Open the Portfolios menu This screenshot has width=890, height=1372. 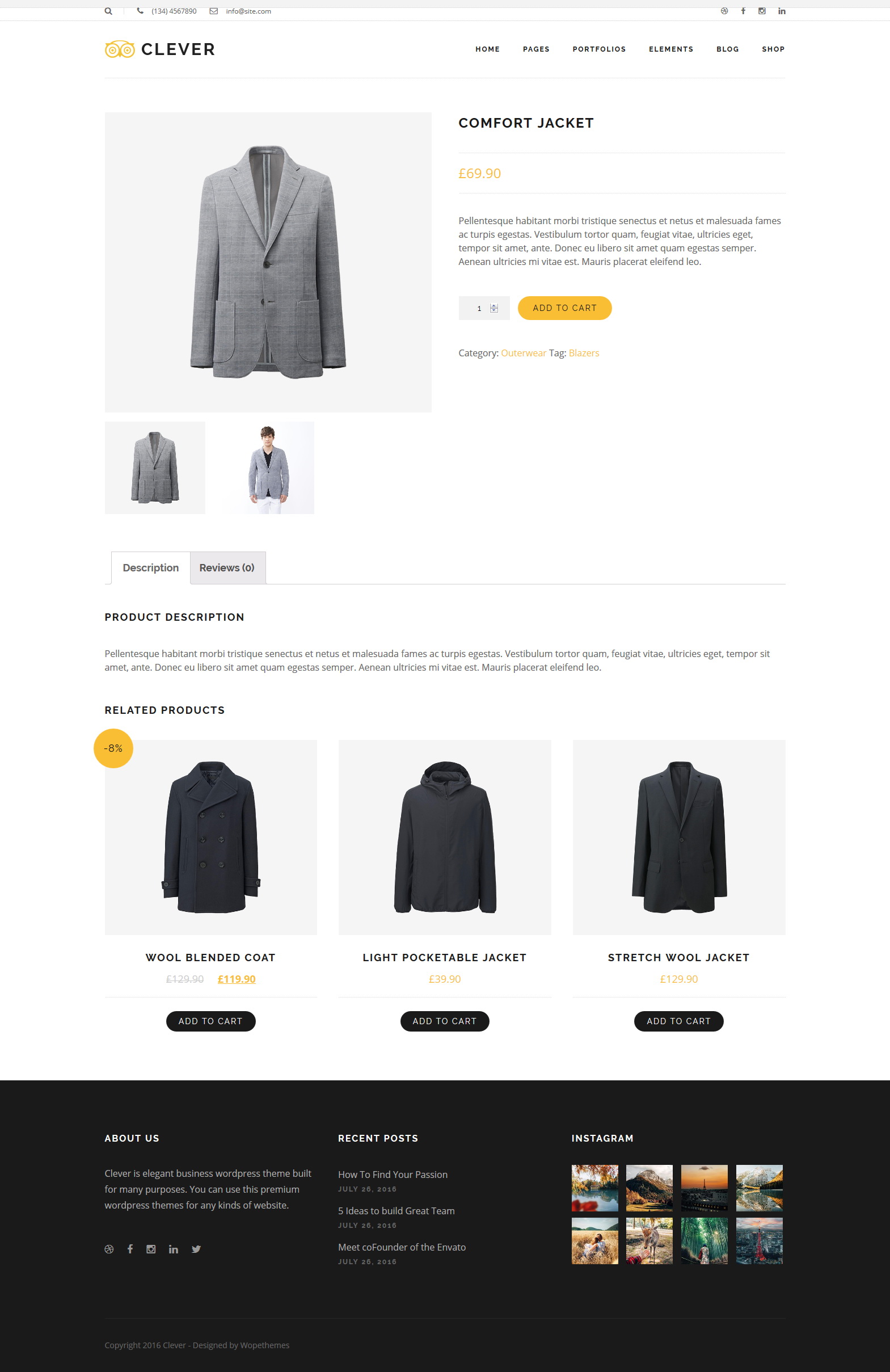(599, 49)
